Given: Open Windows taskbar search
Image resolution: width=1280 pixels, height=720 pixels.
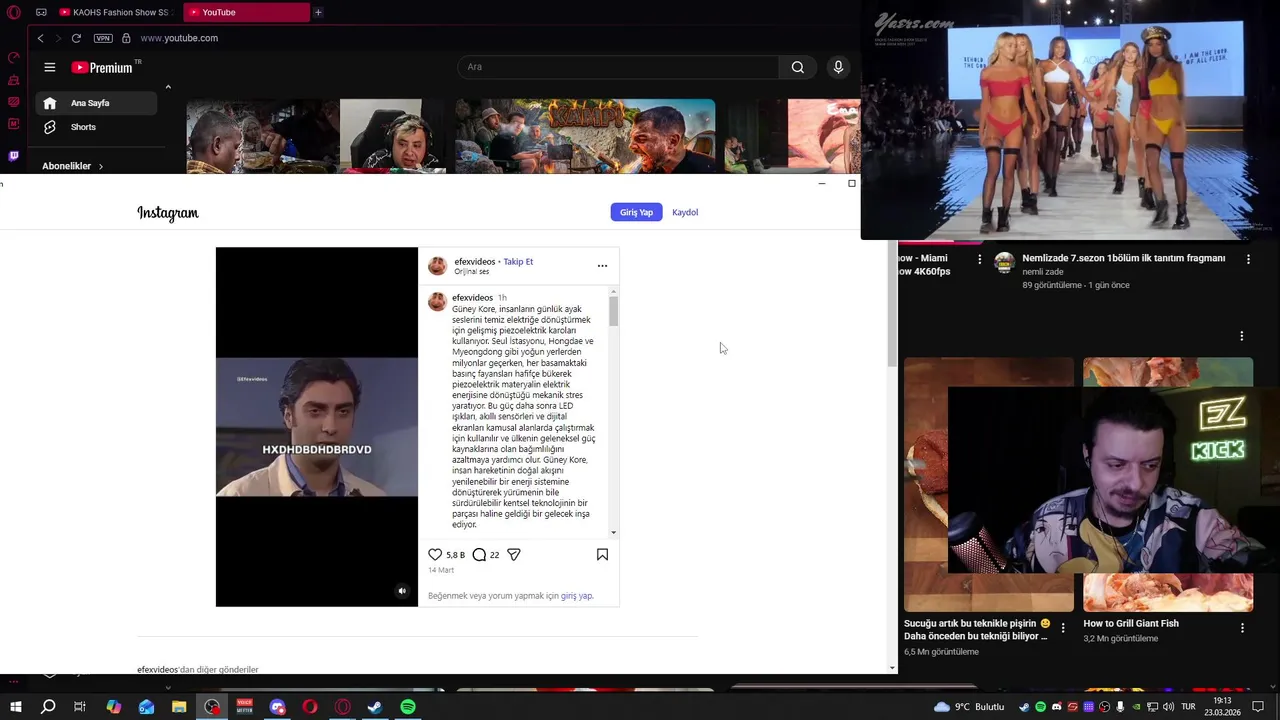Looking at the screenshot, I should 48,707.
